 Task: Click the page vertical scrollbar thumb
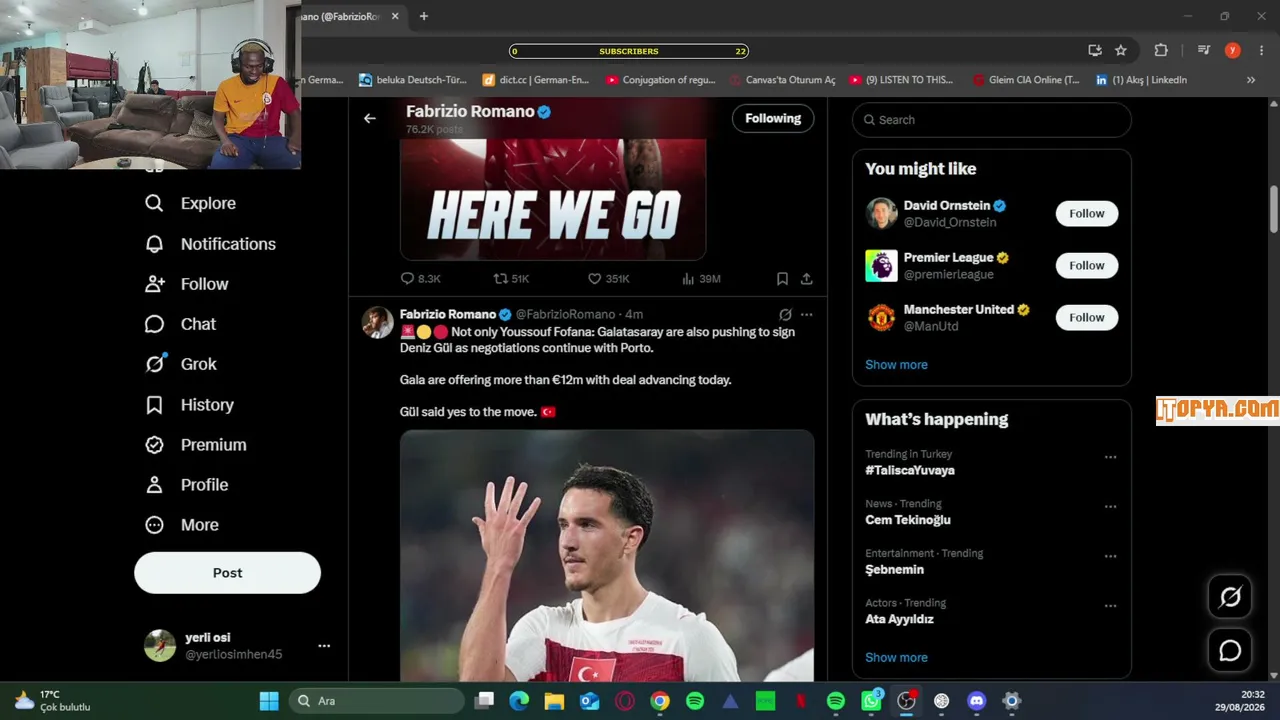click(x=1274, y=209)
